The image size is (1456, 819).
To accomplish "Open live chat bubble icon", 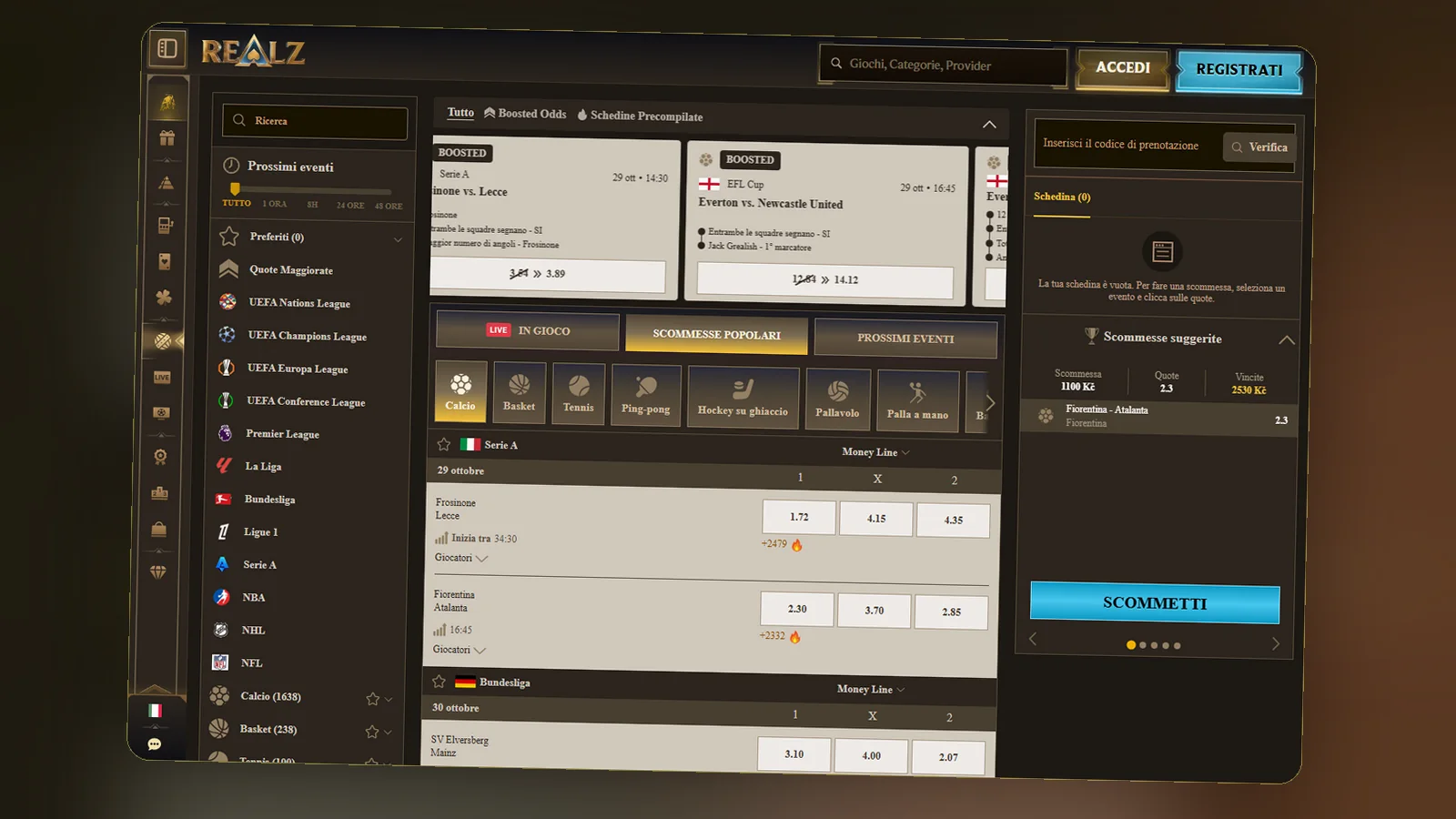I will 155,744.
